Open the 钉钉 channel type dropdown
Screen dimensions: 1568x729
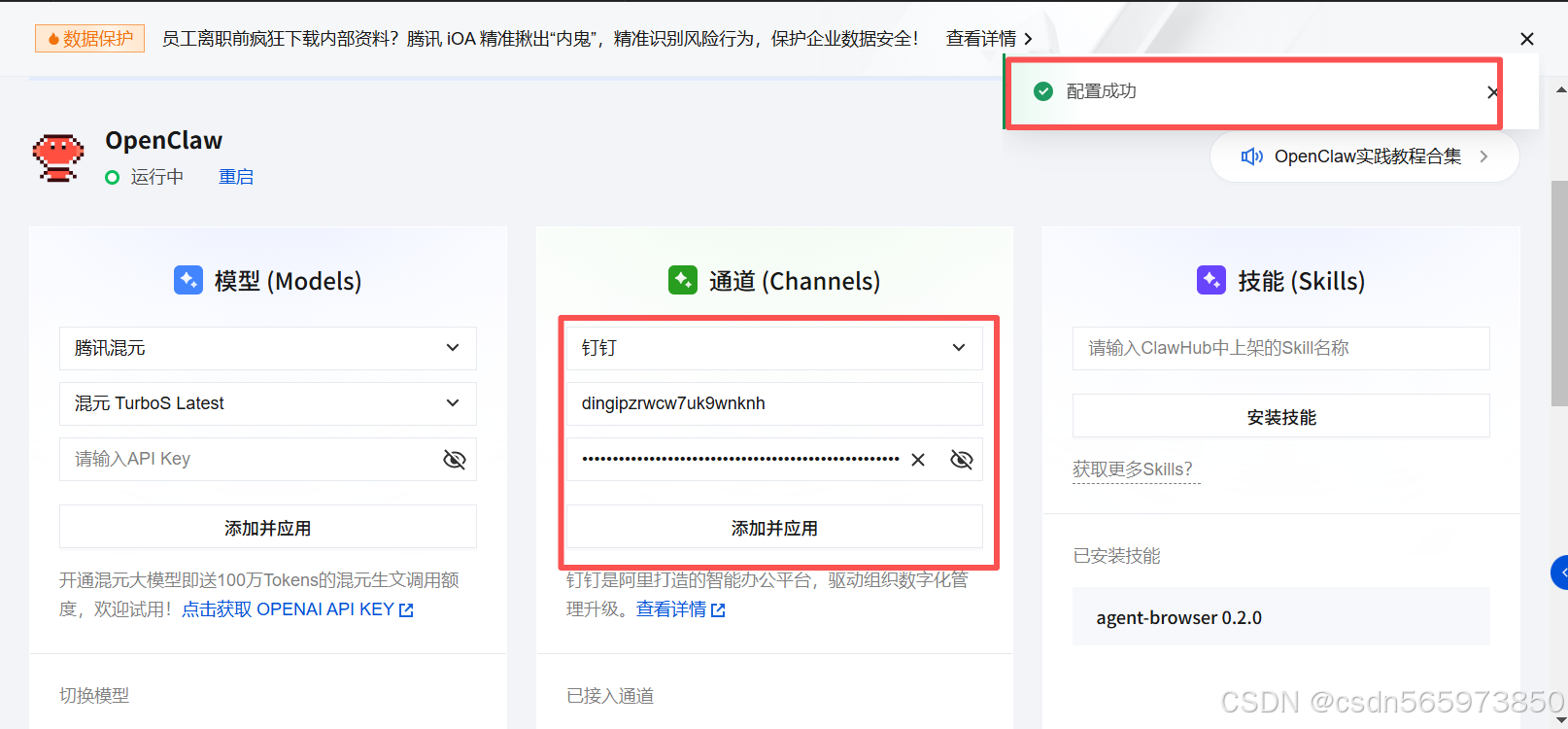click(774, 348)
